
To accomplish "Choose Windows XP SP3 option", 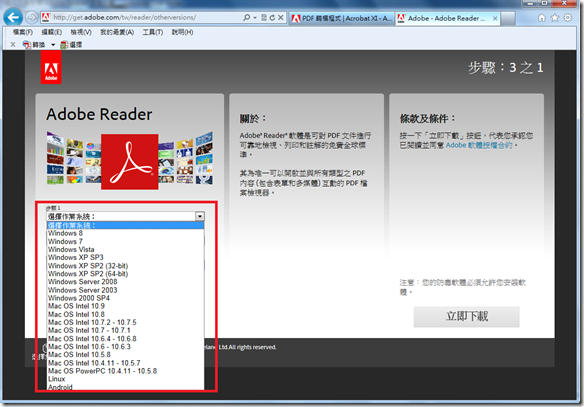I will tap(126, 257).
